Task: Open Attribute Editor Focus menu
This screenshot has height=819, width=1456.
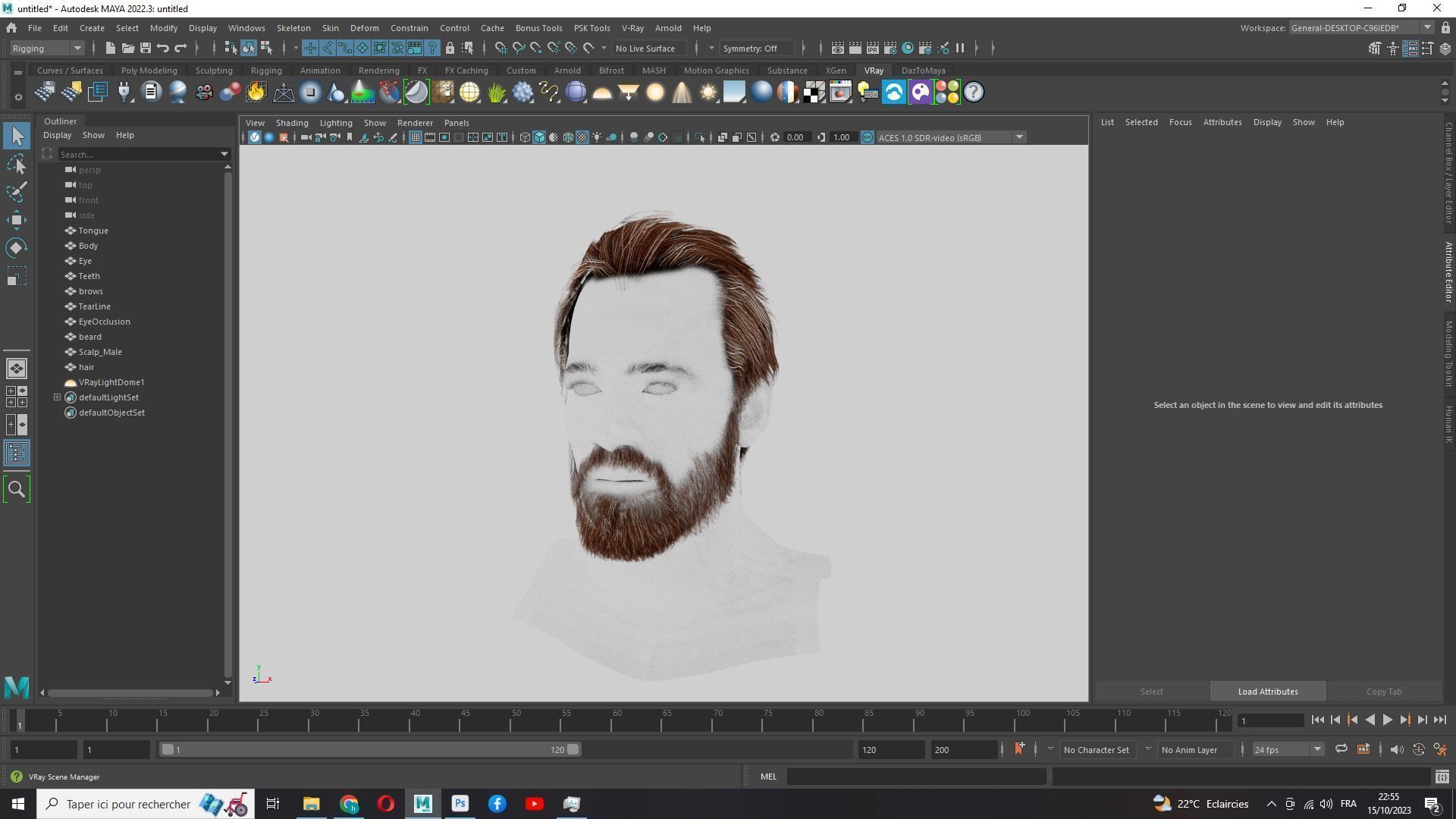Action: pos(1180,122)
